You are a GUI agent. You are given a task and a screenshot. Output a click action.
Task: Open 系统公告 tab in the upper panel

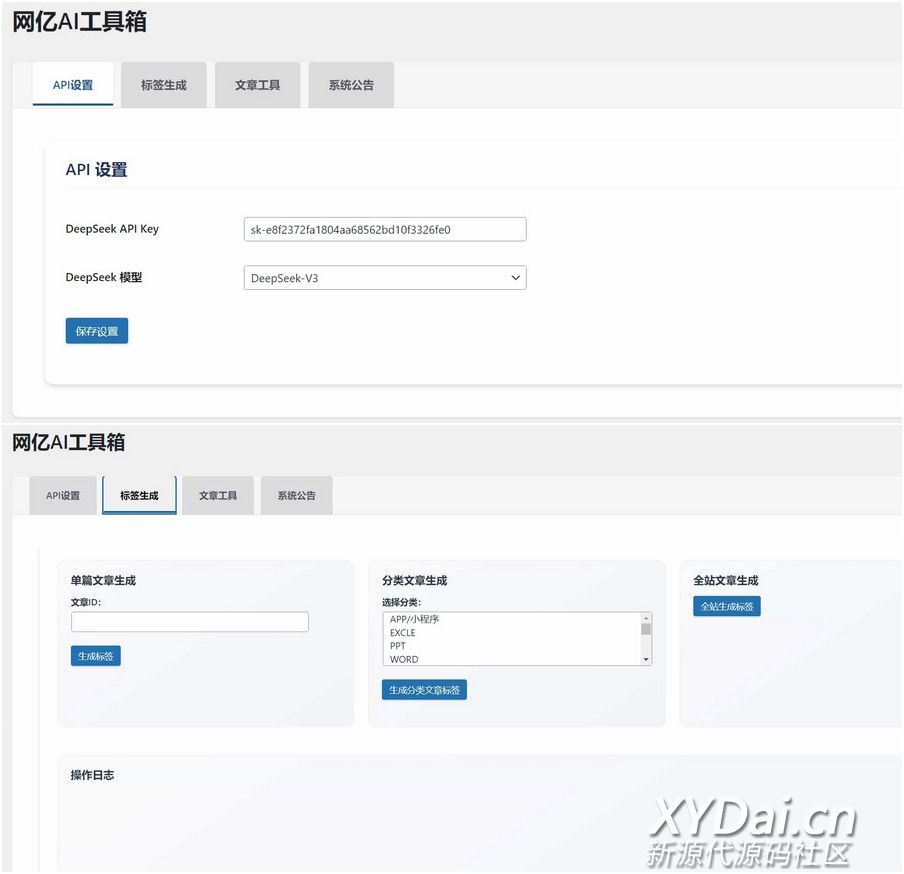[351, 85]
